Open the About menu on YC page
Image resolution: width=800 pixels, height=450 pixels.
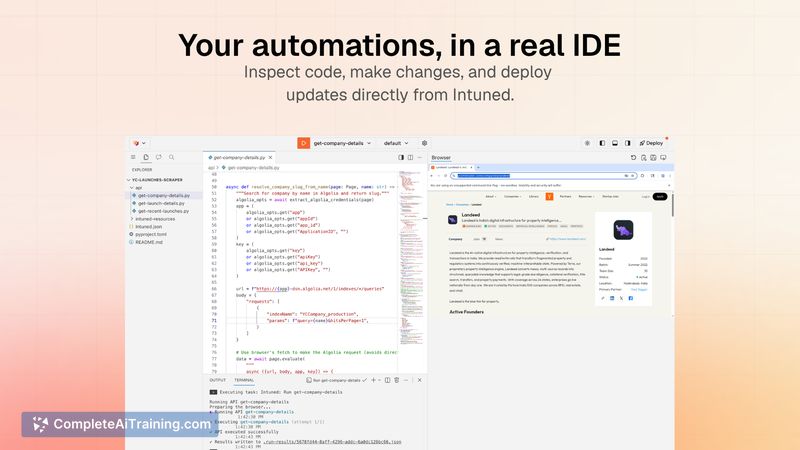coord(490,196)
